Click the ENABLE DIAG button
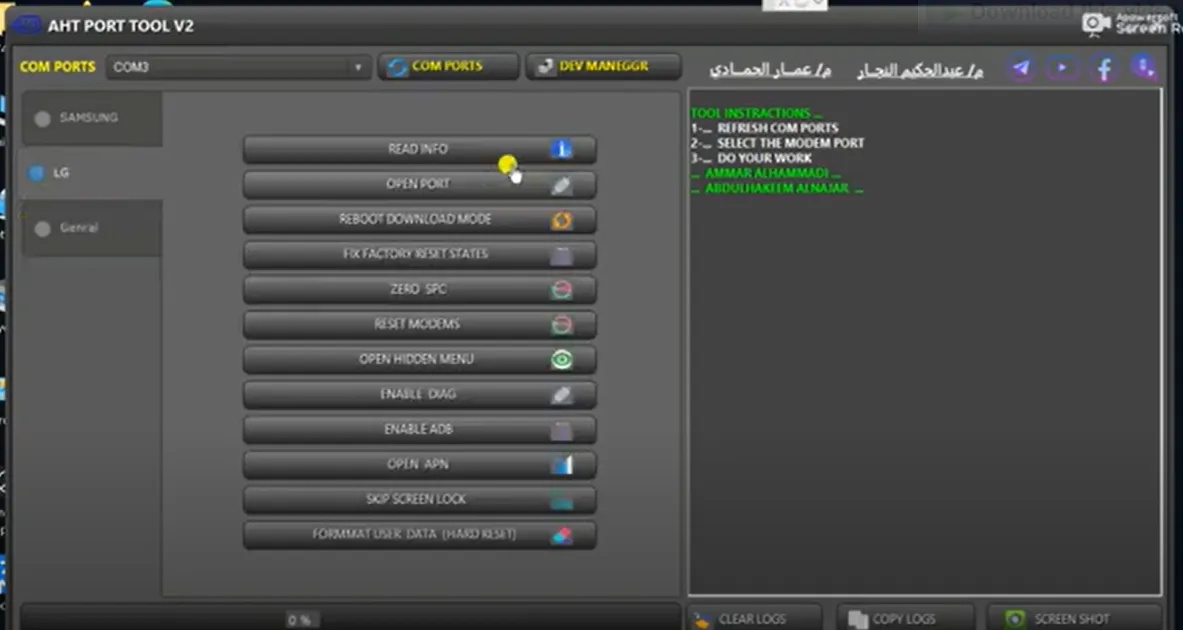 point(419,395)
